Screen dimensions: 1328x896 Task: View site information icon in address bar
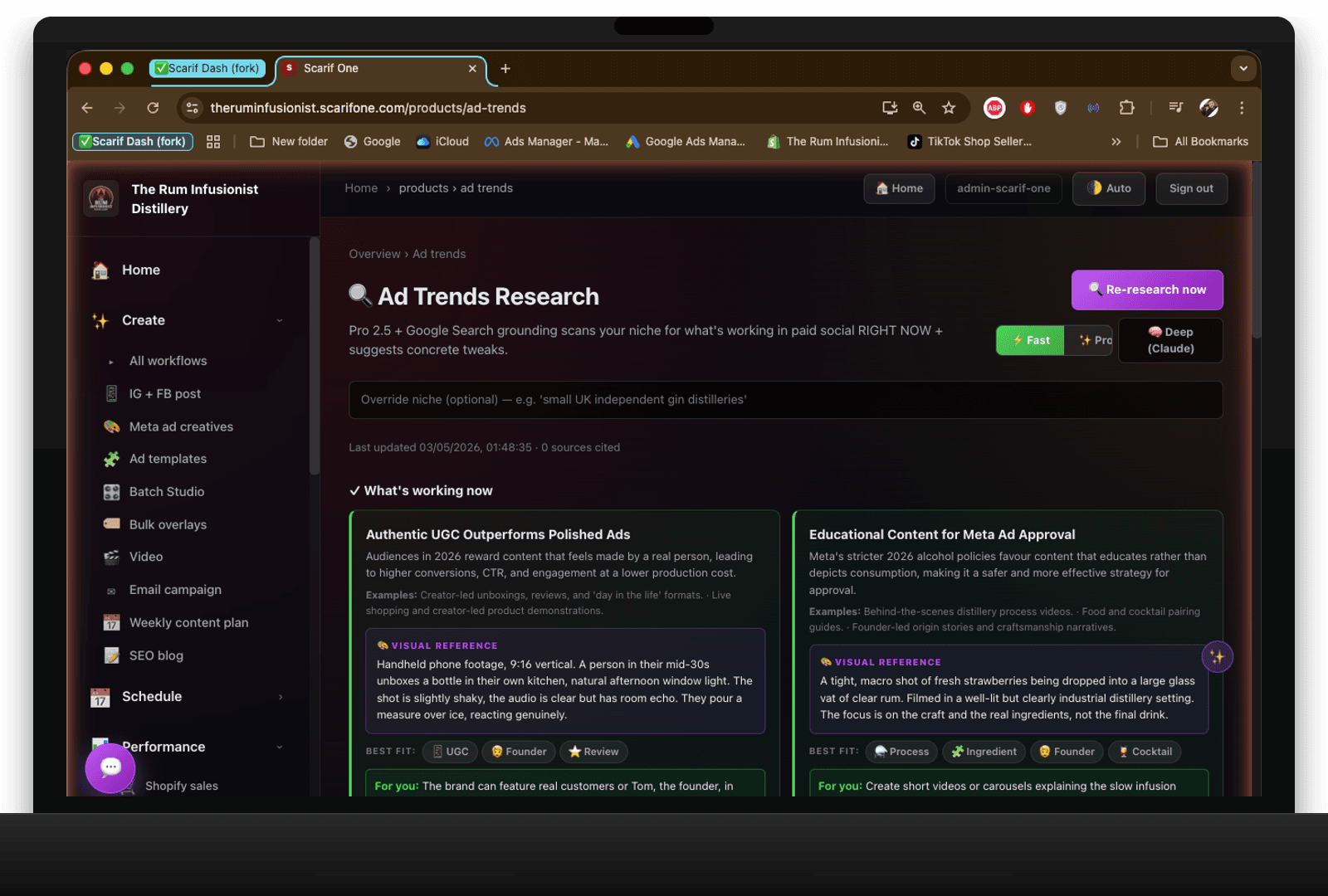pos(193,108)
